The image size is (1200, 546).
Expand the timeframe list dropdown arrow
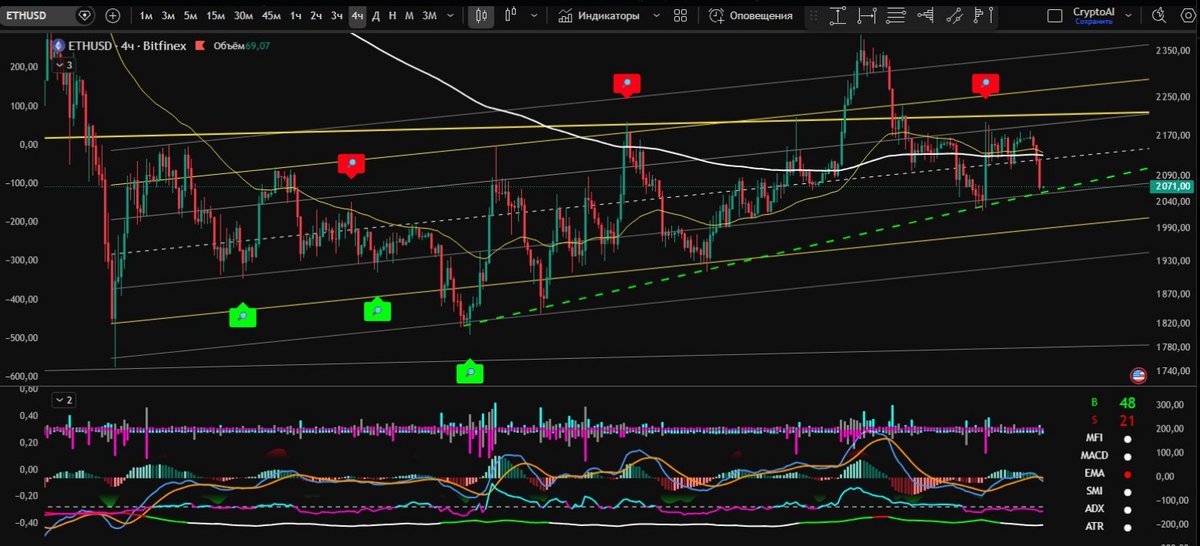451,16
